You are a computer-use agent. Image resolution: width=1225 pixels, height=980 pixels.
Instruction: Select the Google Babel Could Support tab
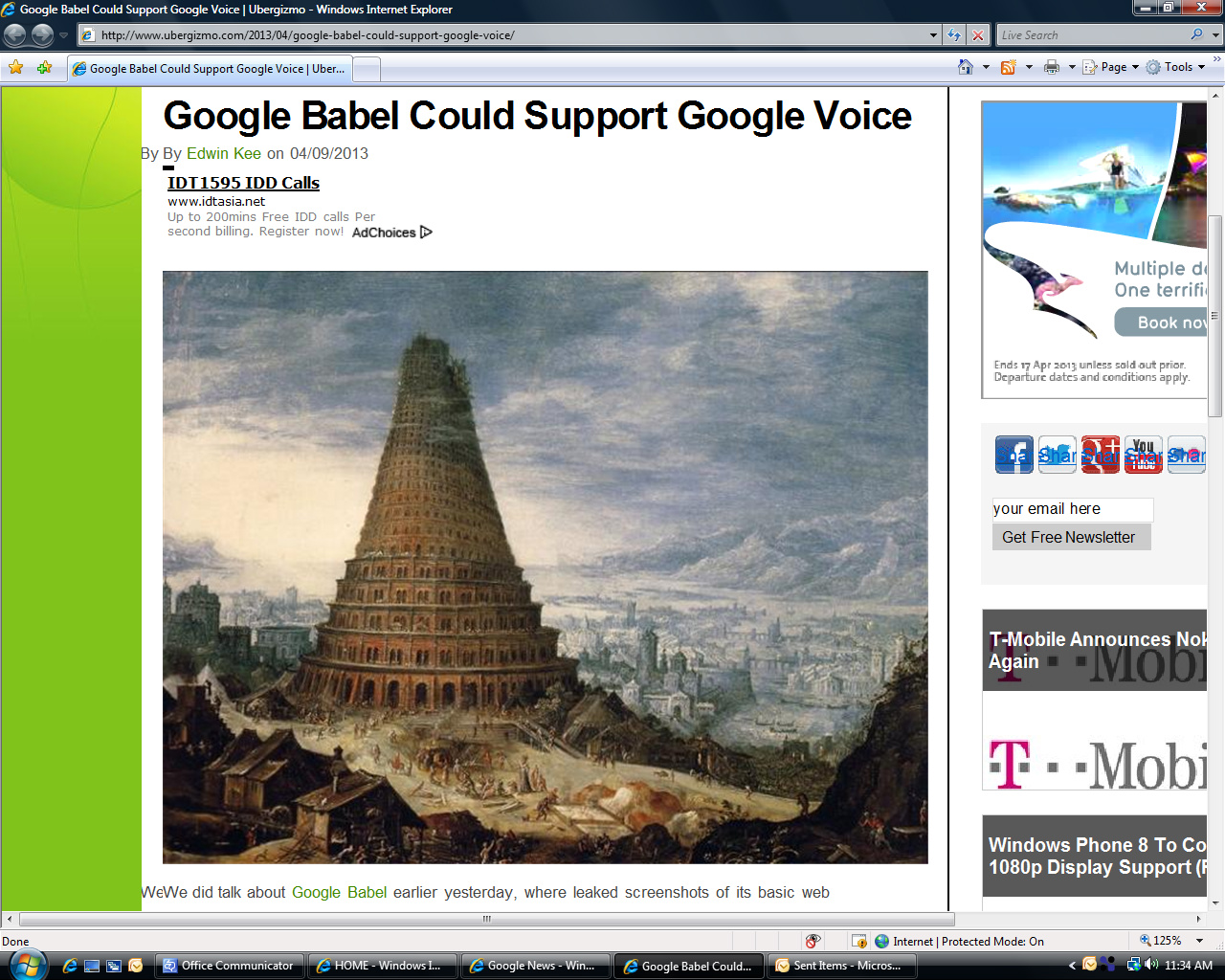[210, 69]
